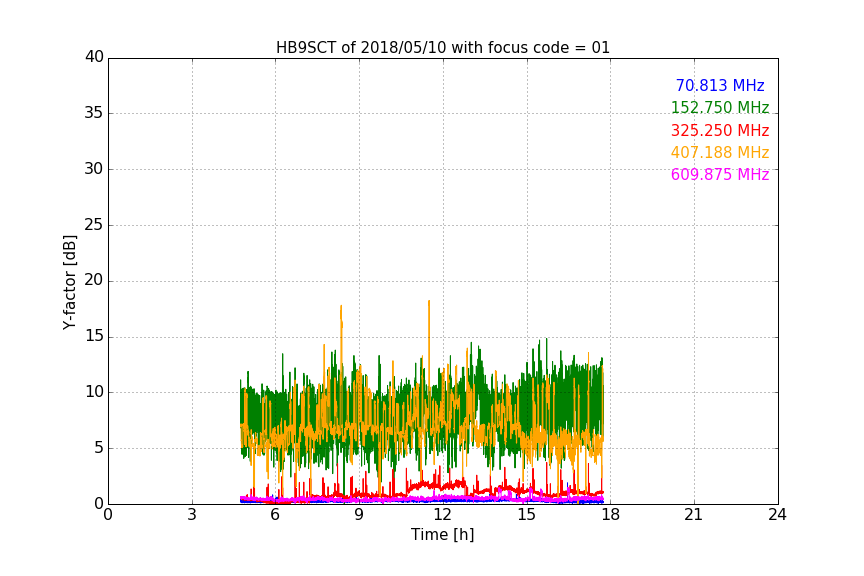Screen dimensions: 864x576
Task: Select the 325.250 MHz legend label
Action: 720,131
